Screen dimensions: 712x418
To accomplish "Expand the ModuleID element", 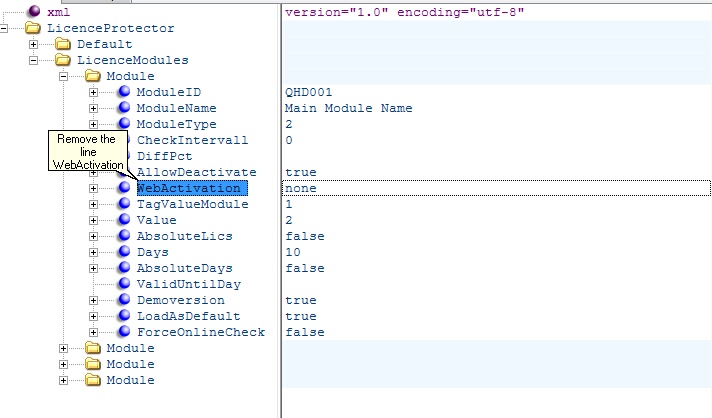I will tap(93, 92).
